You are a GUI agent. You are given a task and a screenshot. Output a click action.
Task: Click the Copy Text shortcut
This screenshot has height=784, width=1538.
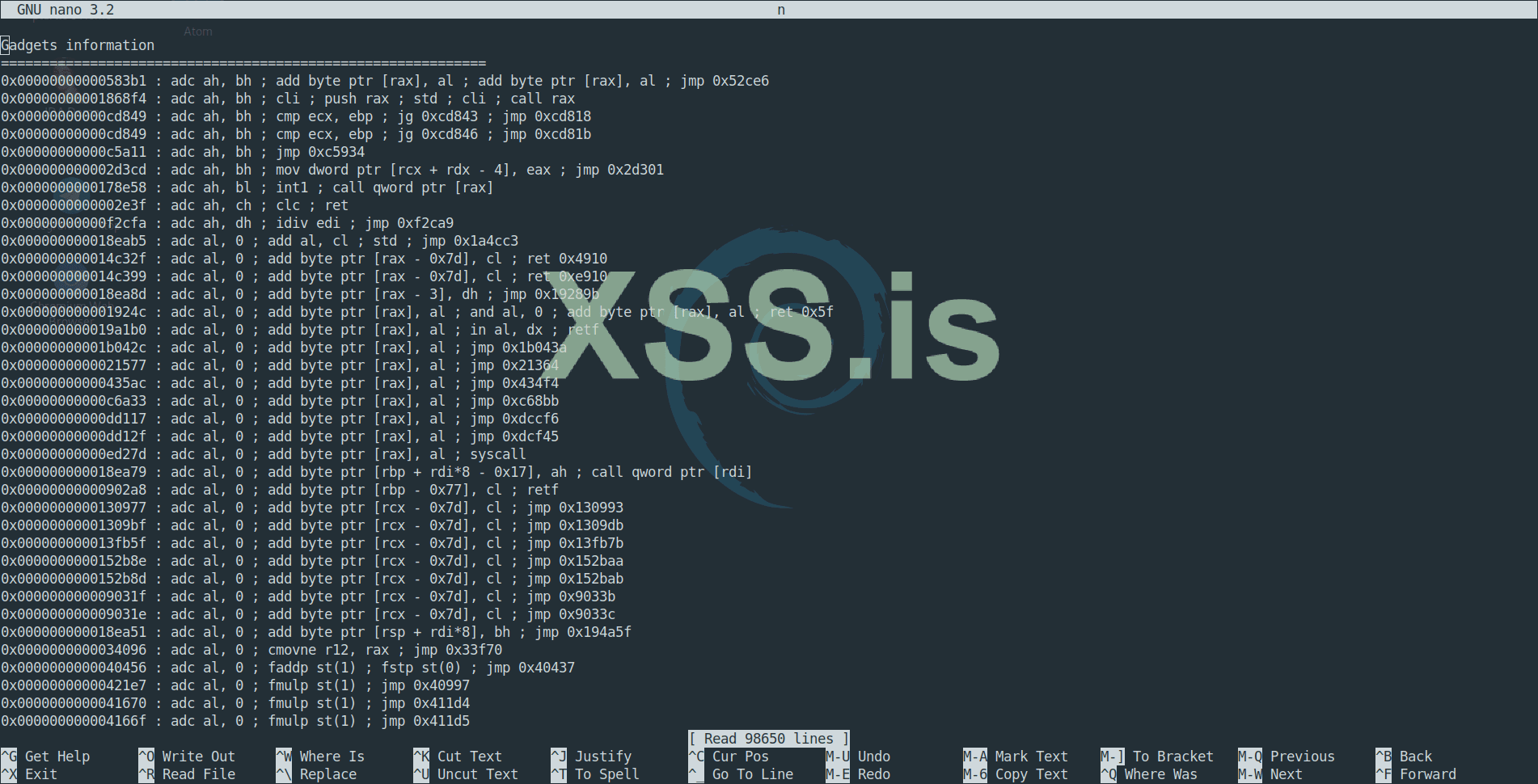(x=1016, y=774)
